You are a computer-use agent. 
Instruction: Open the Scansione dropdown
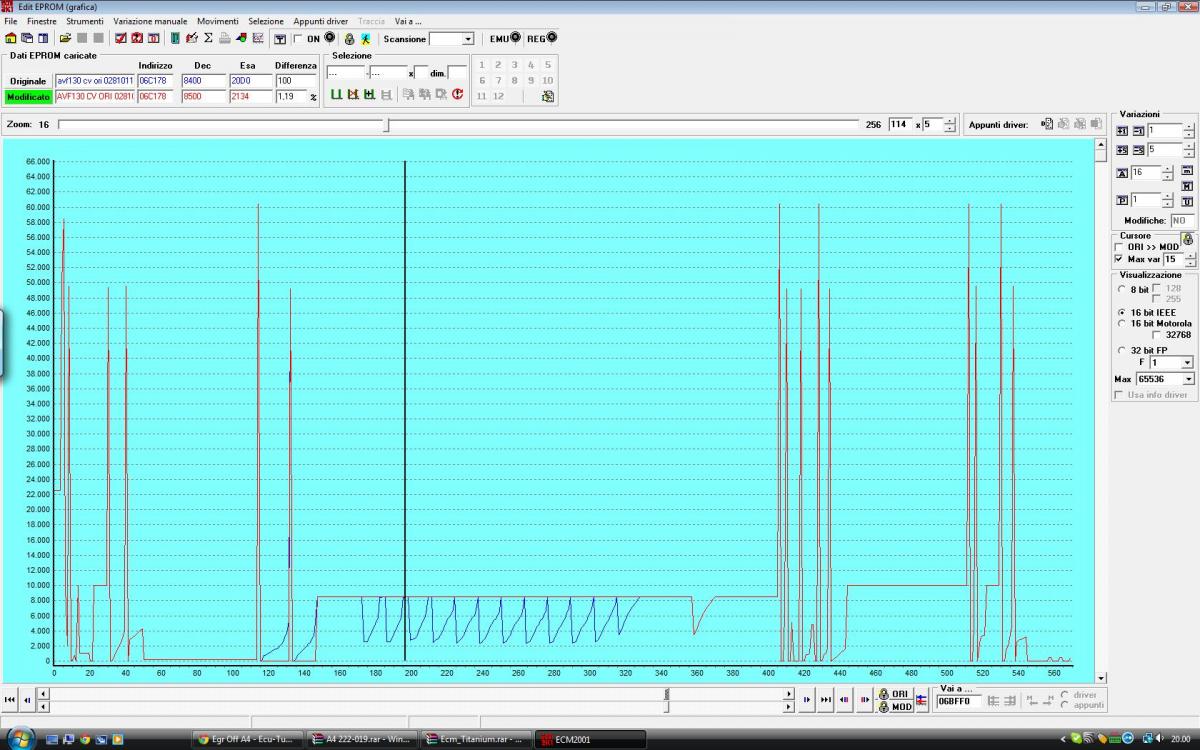pos(468,39)
